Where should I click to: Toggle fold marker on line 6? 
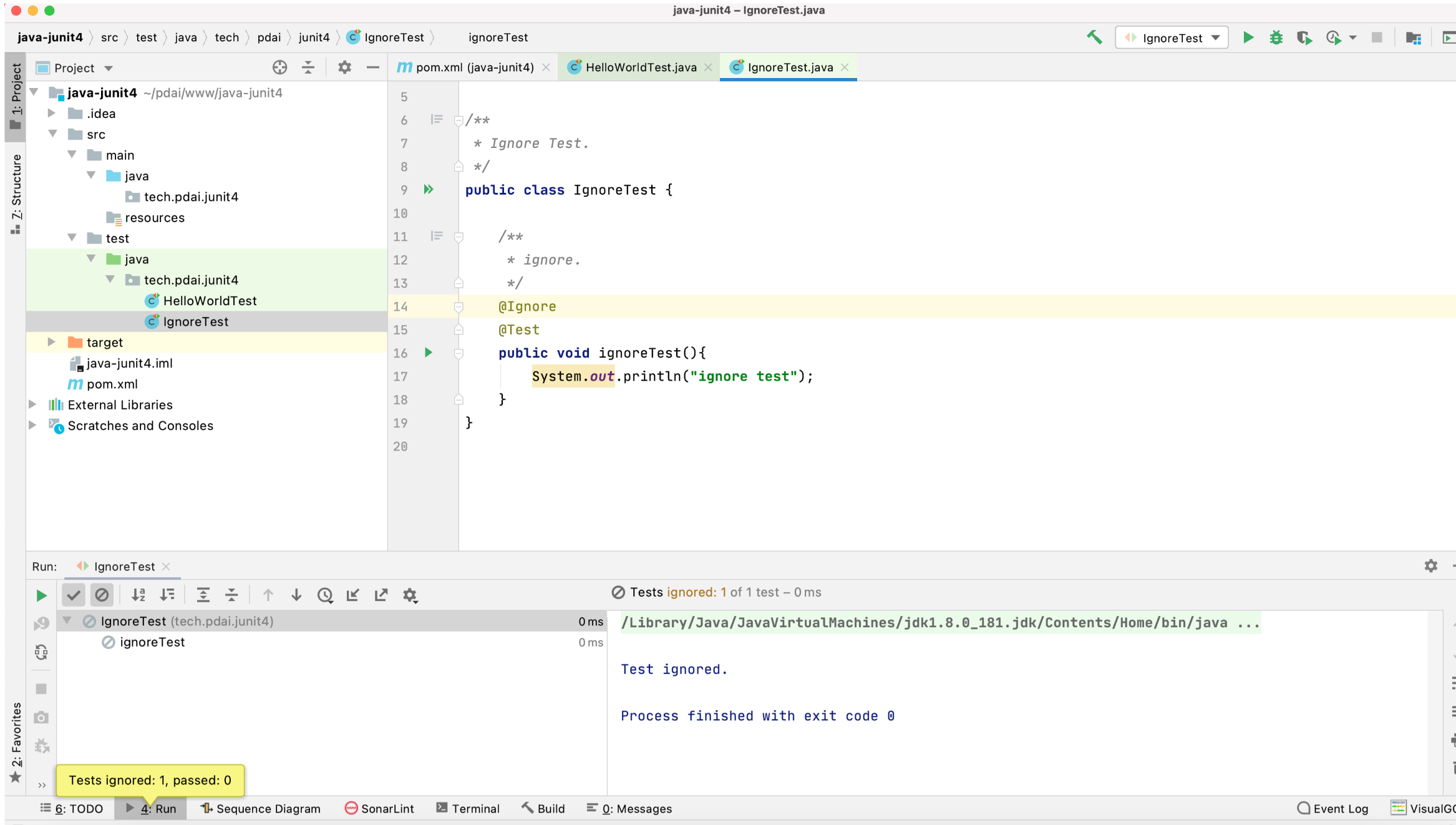pyautogui.click(x=459, y=120)
